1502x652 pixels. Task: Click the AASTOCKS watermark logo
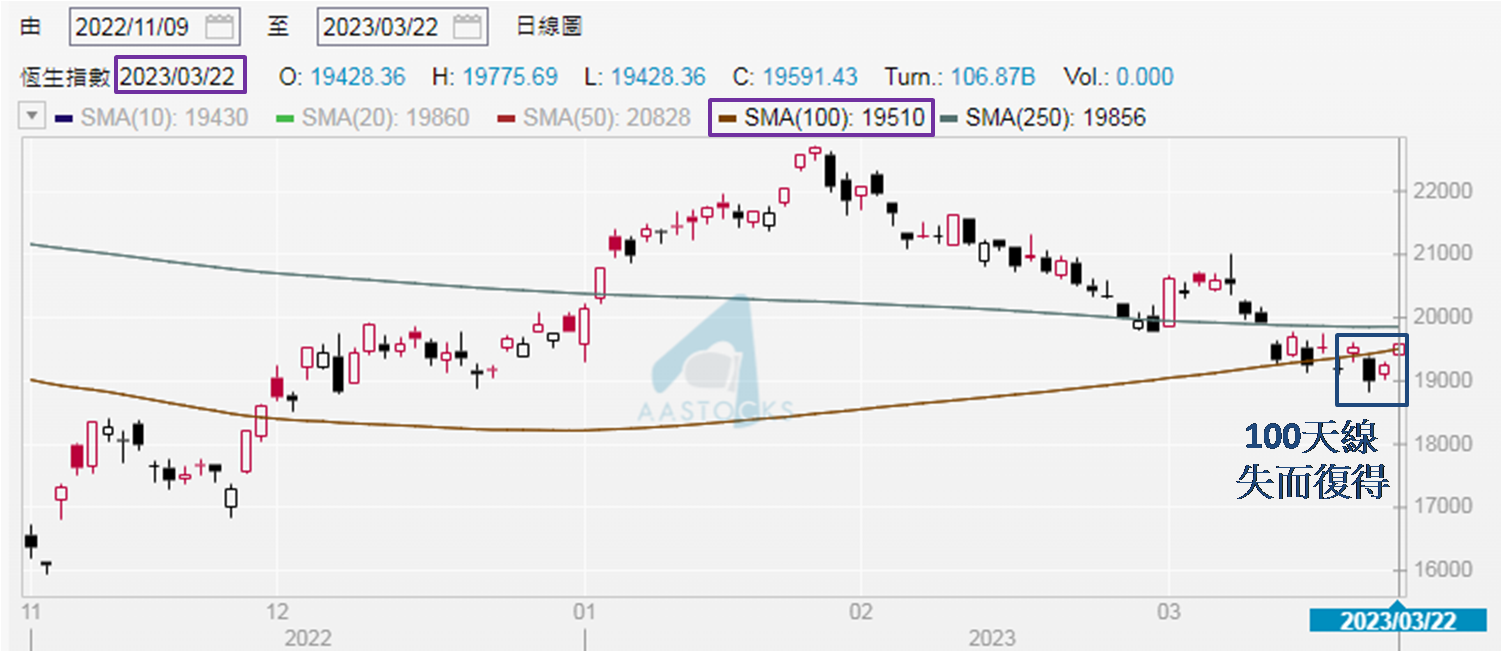[717, 368]
